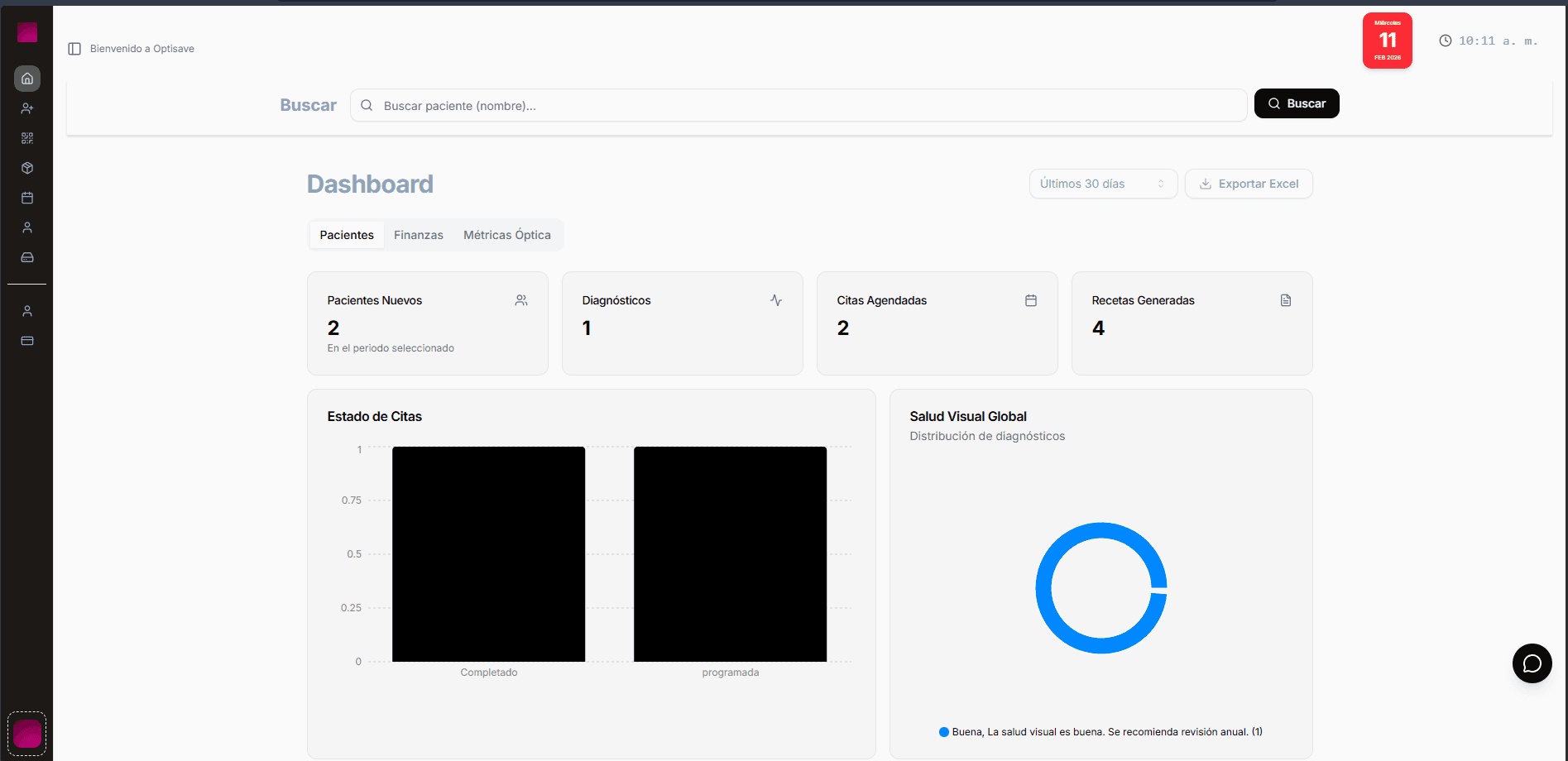
Task: Open the credit card icon in sidebar
Action: 27,341
